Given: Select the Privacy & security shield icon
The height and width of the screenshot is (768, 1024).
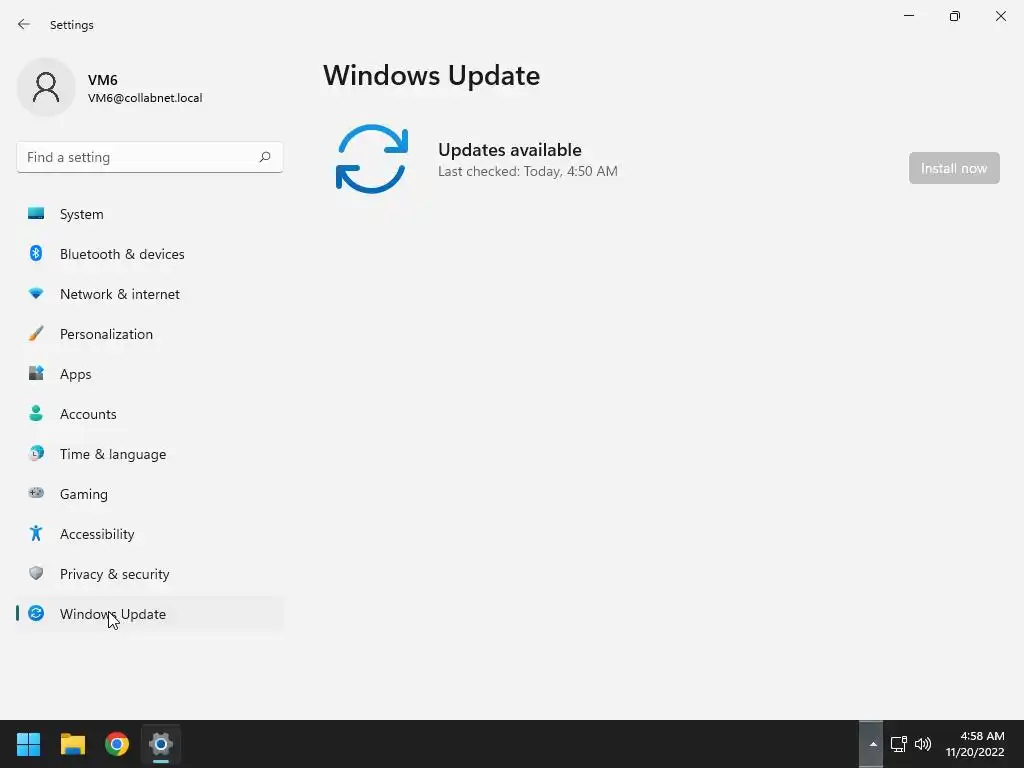Looking at the screenshot, I should click(x=36, y=573).
